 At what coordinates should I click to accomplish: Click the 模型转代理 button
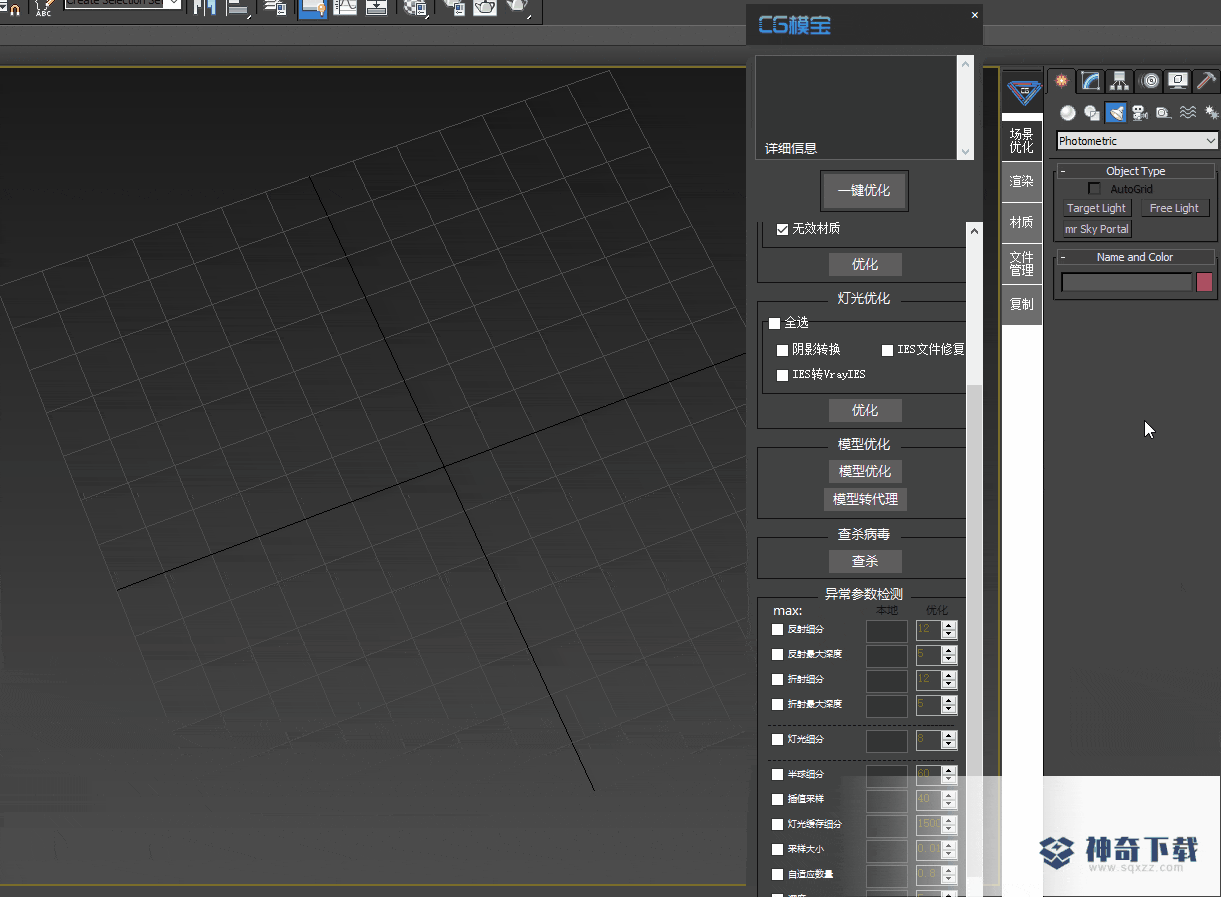point(865,499)
